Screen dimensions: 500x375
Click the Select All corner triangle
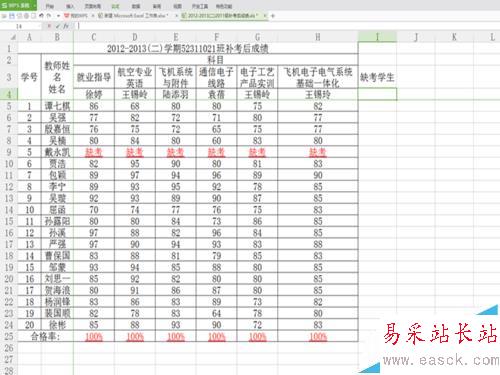13,37
